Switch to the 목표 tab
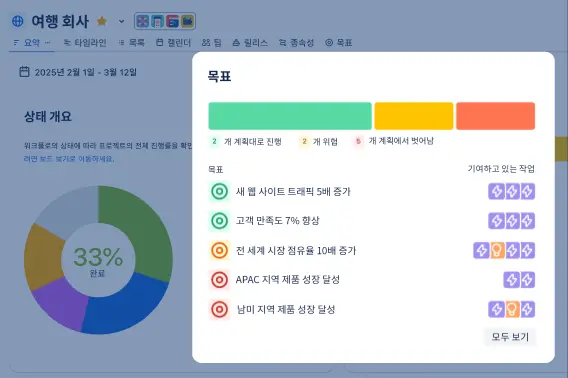 (x=339, y=42)
